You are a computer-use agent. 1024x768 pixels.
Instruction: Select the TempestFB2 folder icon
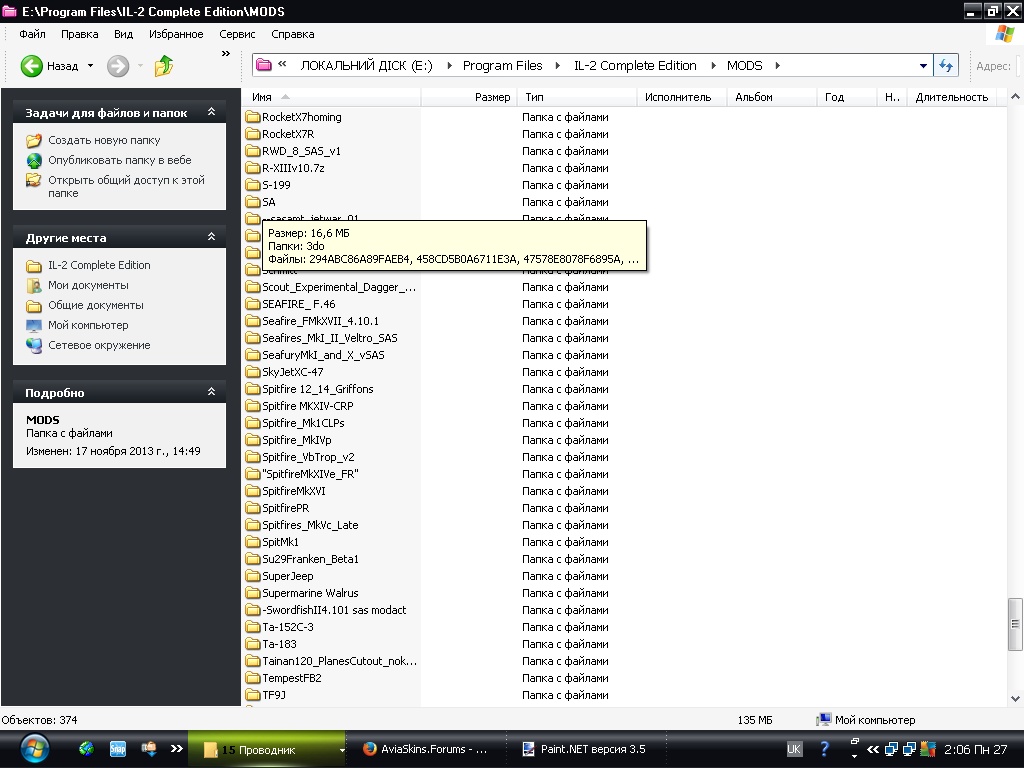pyautogui.click(x=253, y=677)
